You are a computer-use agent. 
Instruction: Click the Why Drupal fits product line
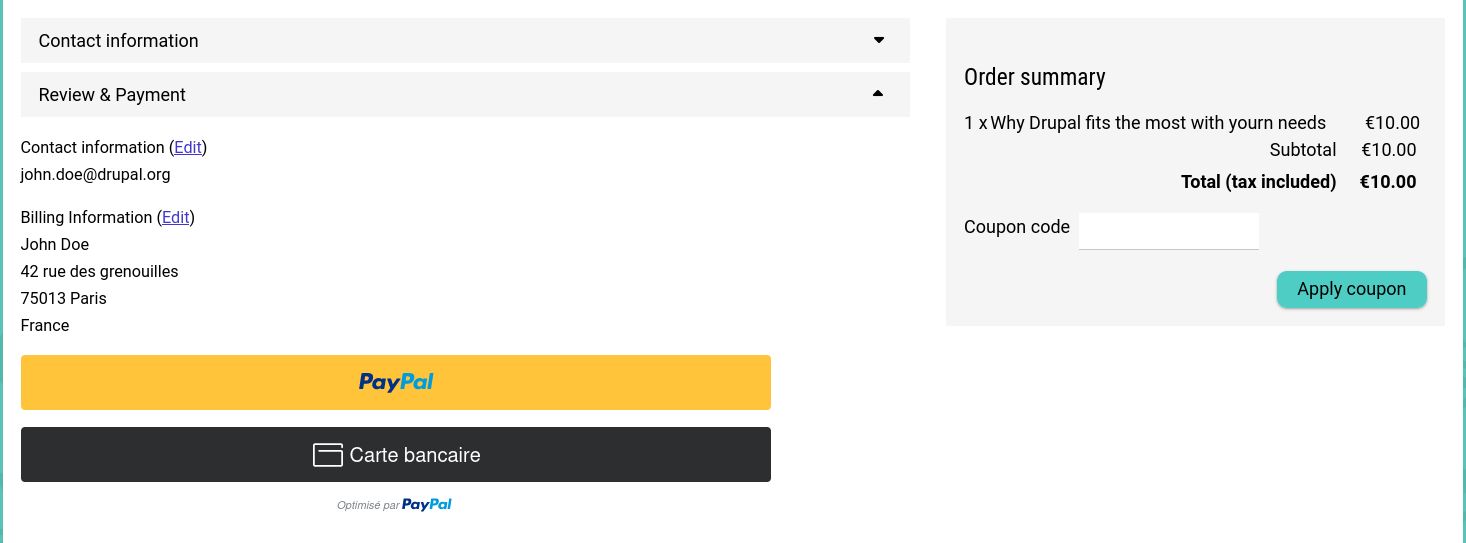pyautogui.click(x=1145, y=123)
